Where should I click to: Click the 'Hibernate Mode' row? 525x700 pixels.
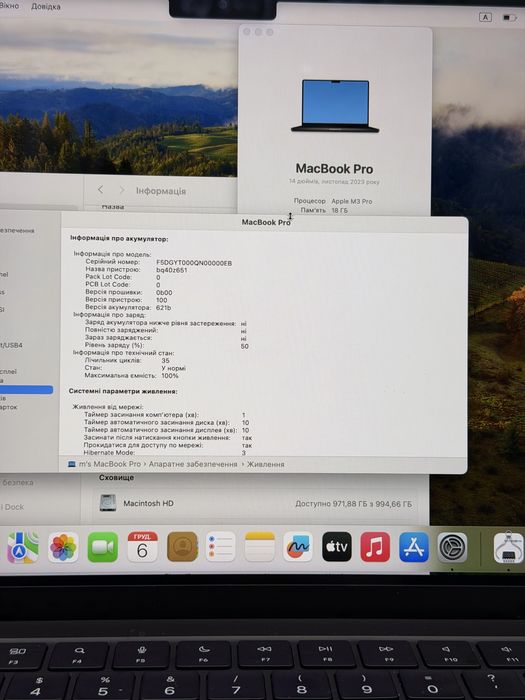164,453
